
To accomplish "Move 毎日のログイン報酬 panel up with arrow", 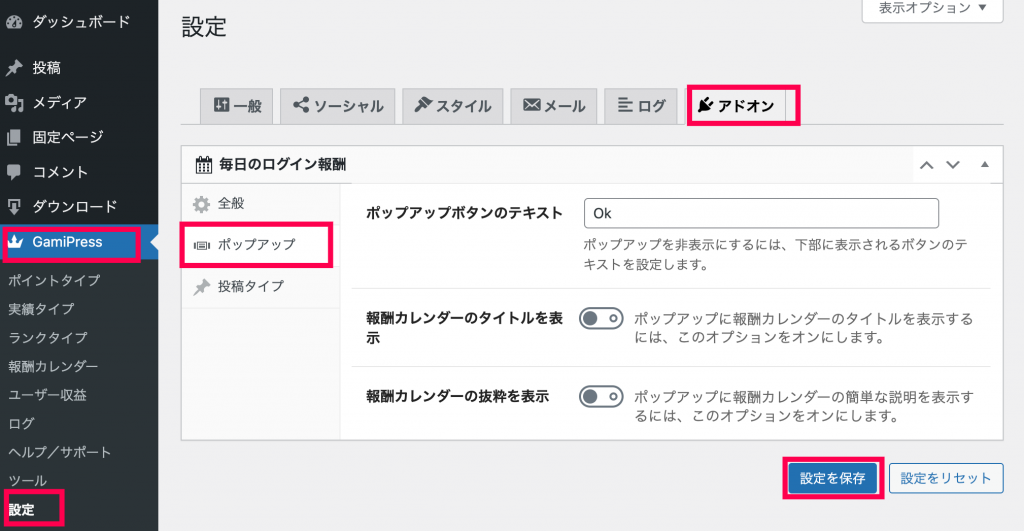I will click(x=926, y=165).
